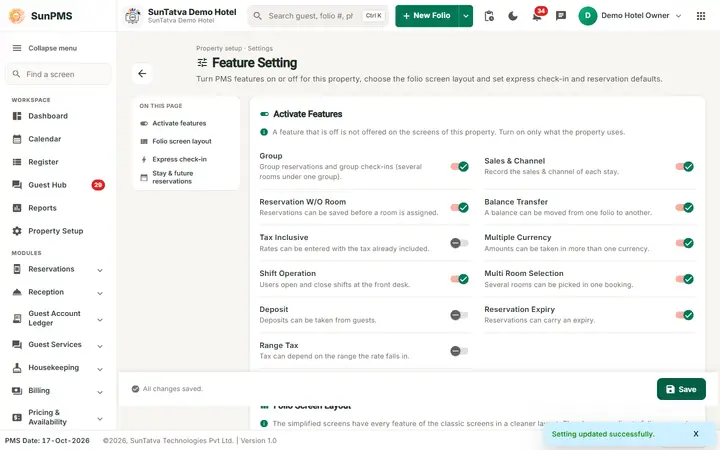The width and height of the screenshot is (720, 450).
Task: Jump to Activate features section
Action: (x=185, y=123)
